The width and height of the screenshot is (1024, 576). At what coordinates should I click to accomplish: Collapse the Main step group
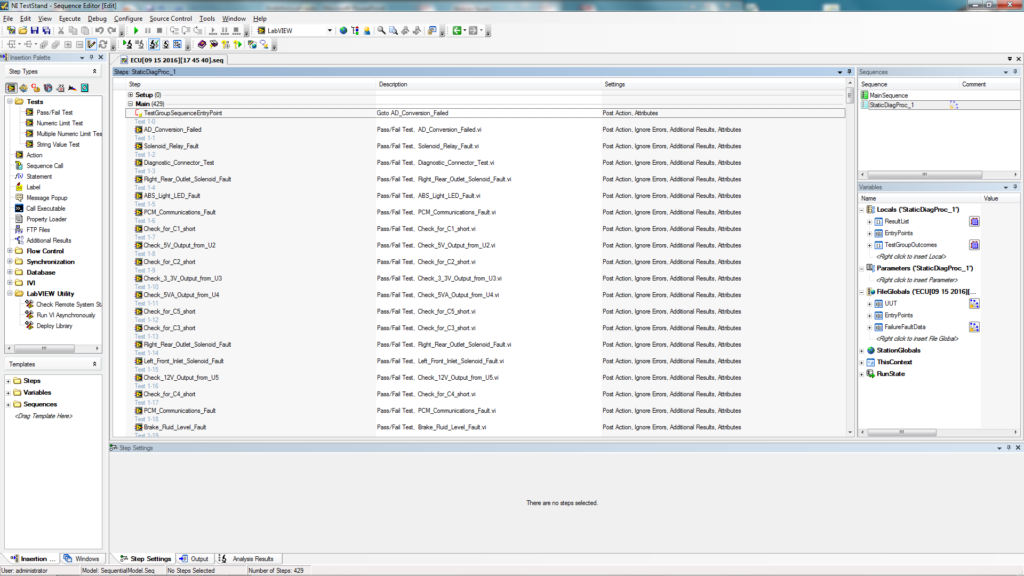point(130,104)
